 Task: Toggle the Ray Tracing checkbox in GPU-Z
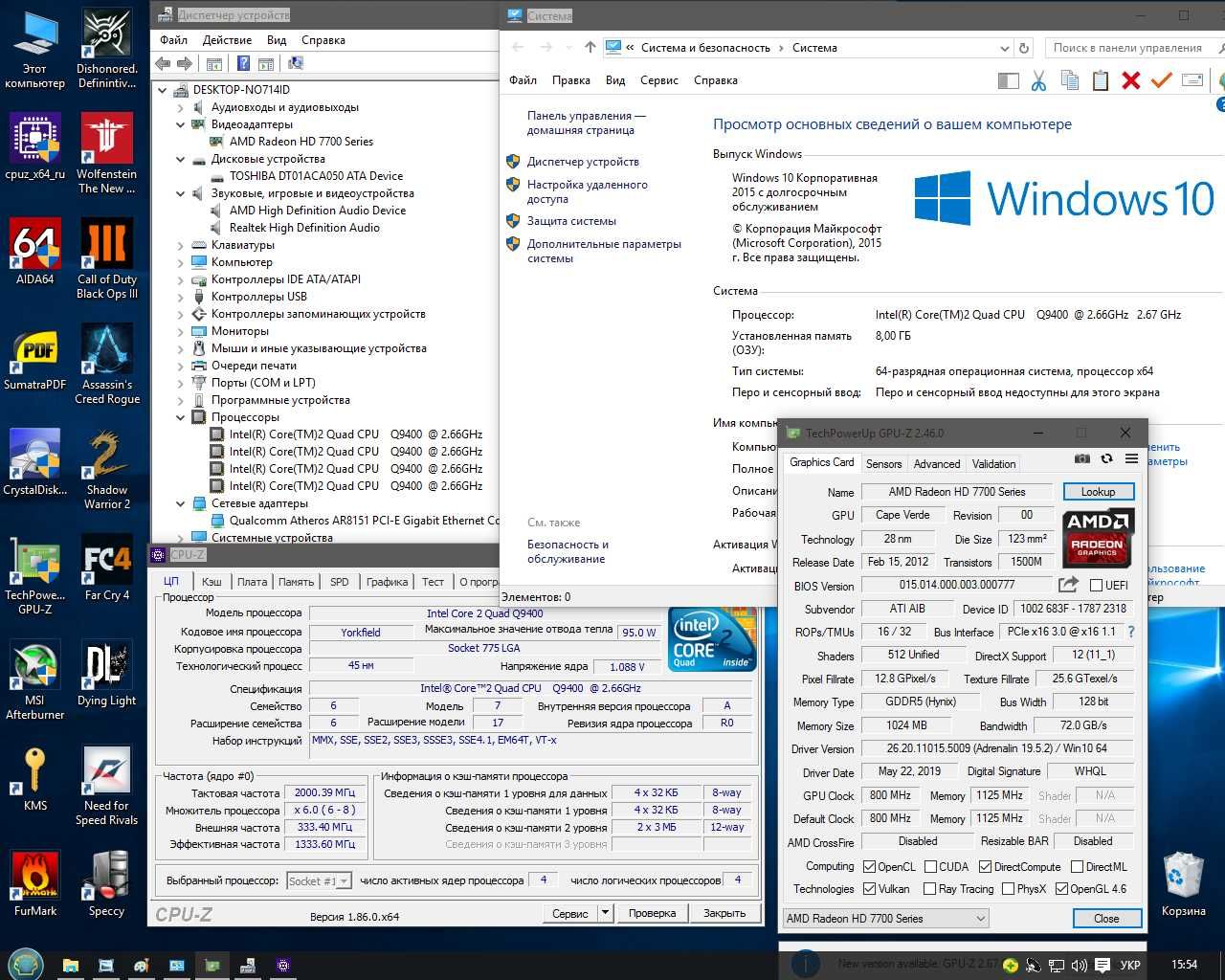tap(929, 889)
